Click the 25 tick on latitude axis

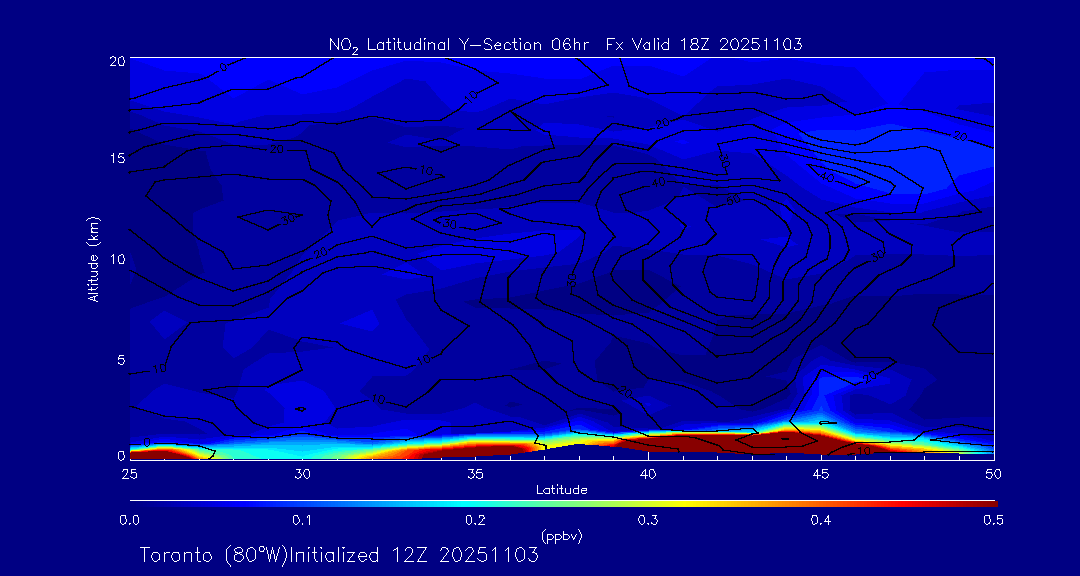[x=129, y=472]
